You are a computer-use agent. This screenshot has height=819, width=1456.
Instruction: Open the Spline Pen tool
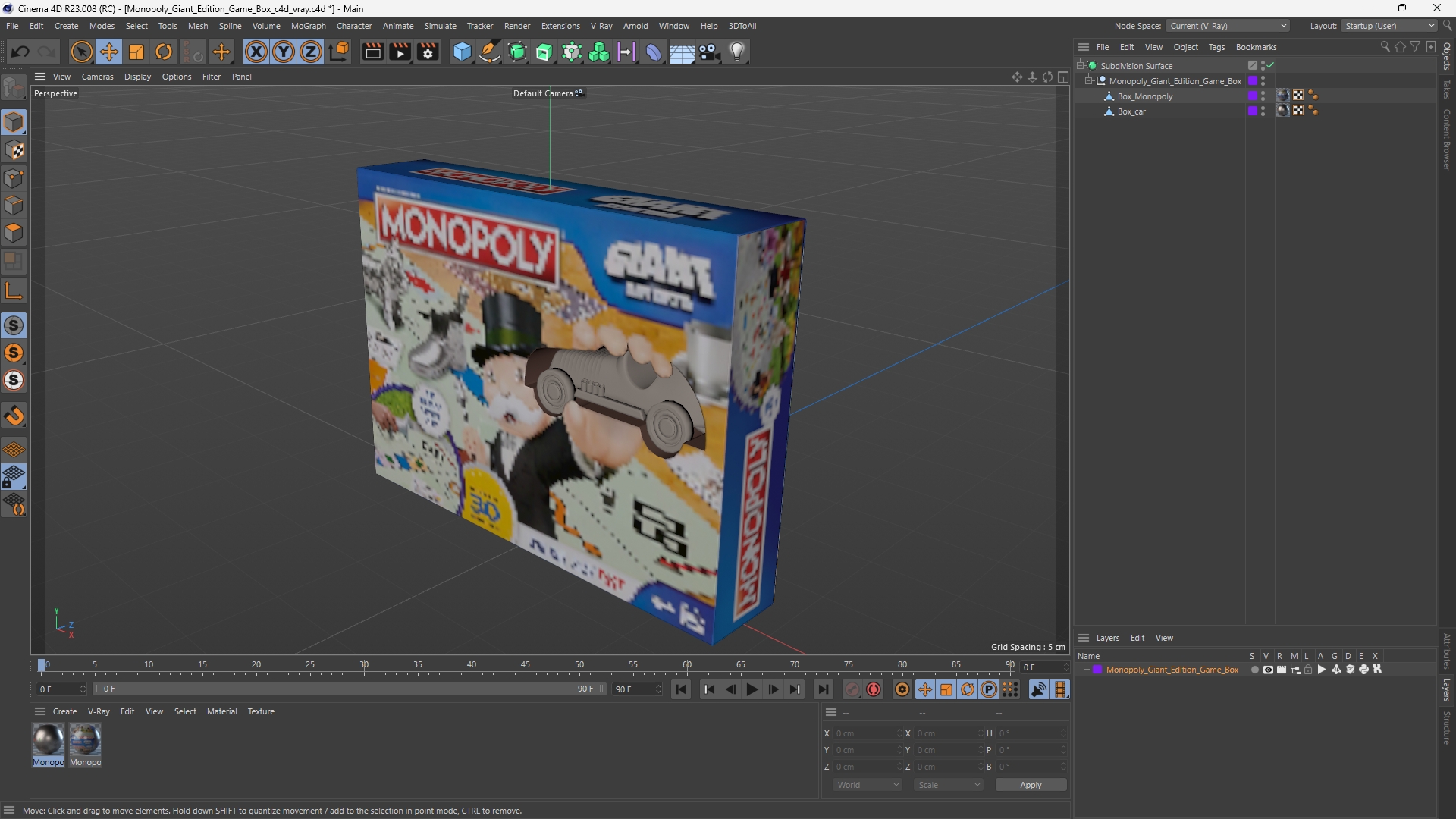tap(490, 52)
